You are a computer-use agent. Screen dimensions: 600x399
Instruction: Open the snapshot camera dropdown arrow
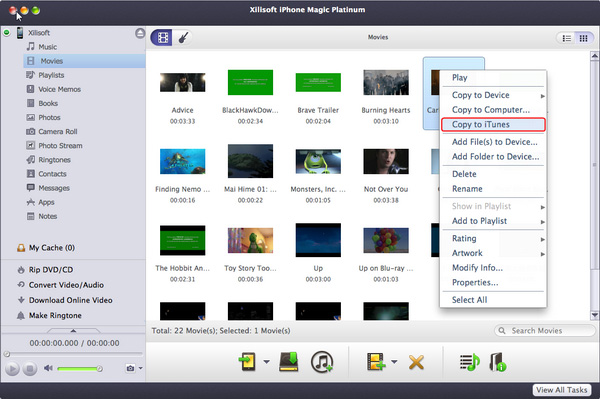tap(140, 368)
